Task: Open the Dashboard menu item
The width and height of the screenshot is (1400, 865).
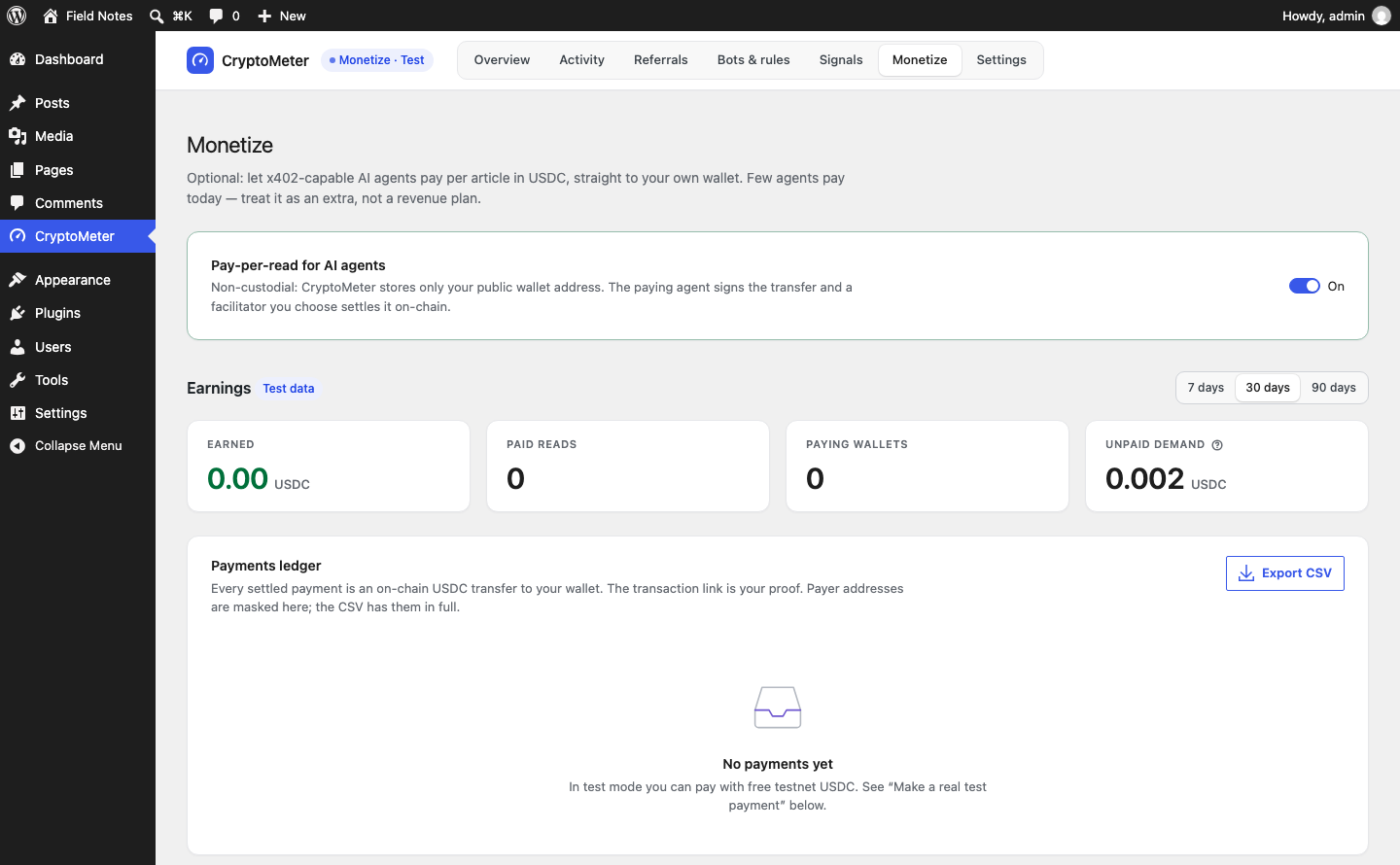Action: point(78,59)
